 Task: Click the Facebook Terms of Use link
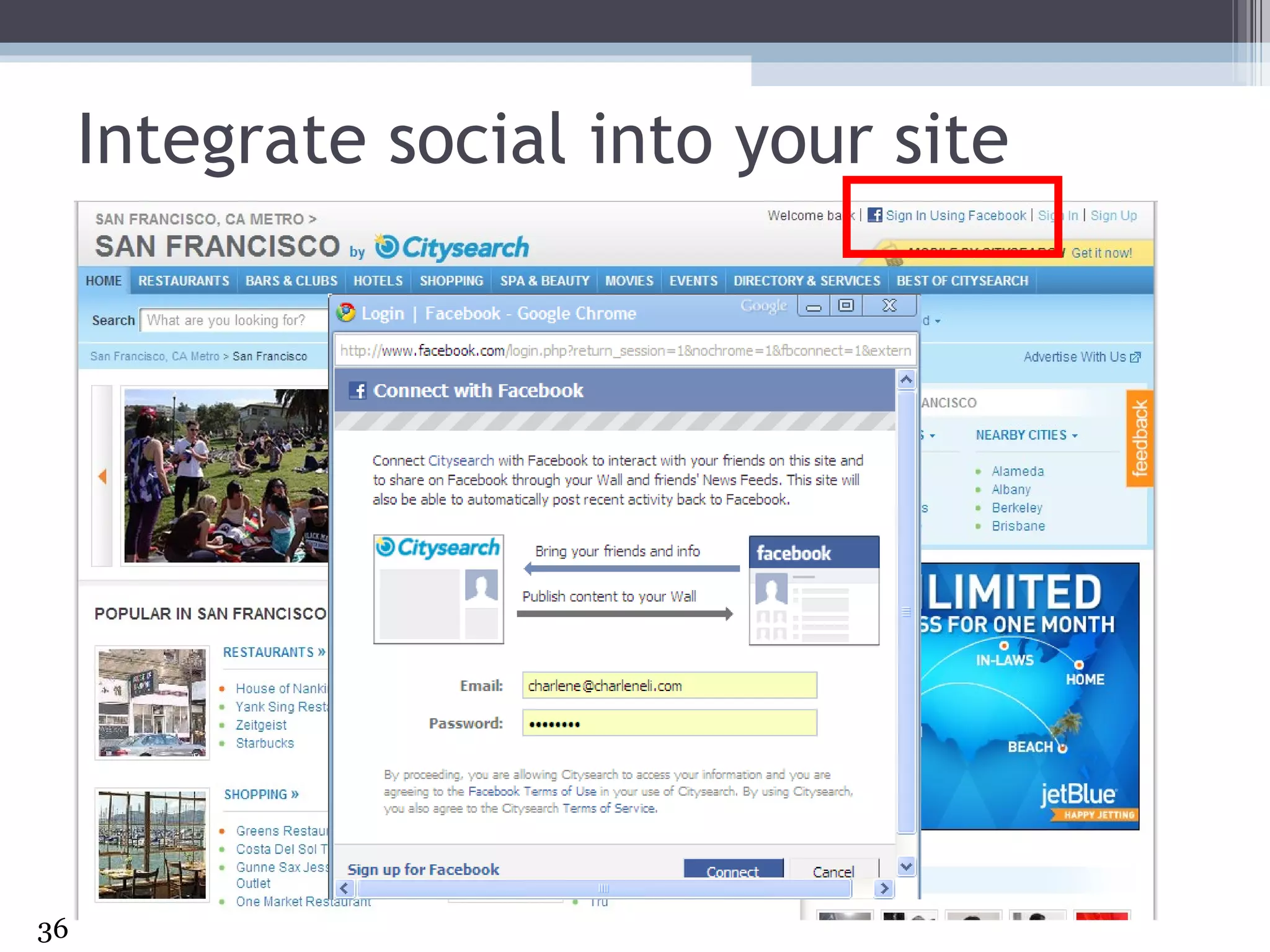(x=532, y=791)
